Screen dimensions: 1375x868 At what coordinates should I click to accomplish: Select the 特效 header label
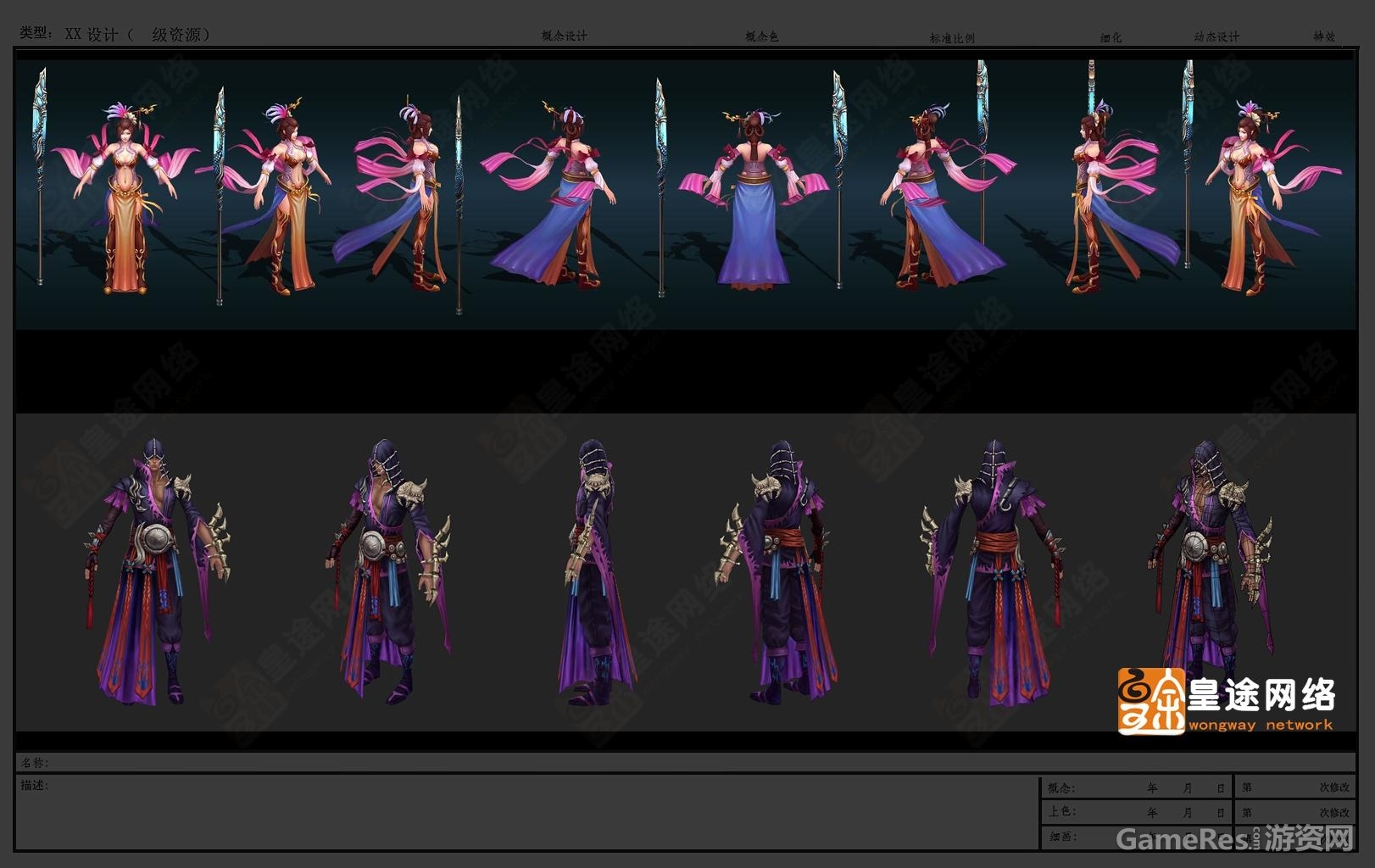pos(1324,36)
